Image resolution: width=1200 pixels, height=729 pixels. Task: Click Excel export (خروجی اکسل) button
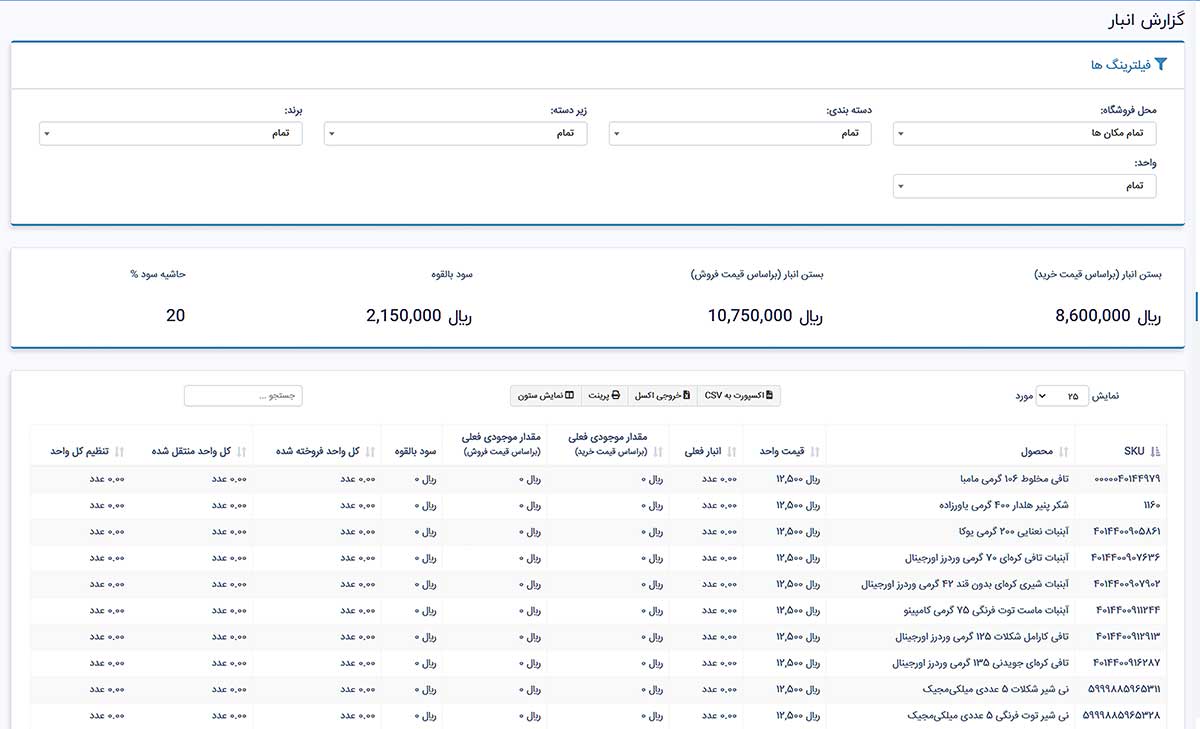click(660, 396)
